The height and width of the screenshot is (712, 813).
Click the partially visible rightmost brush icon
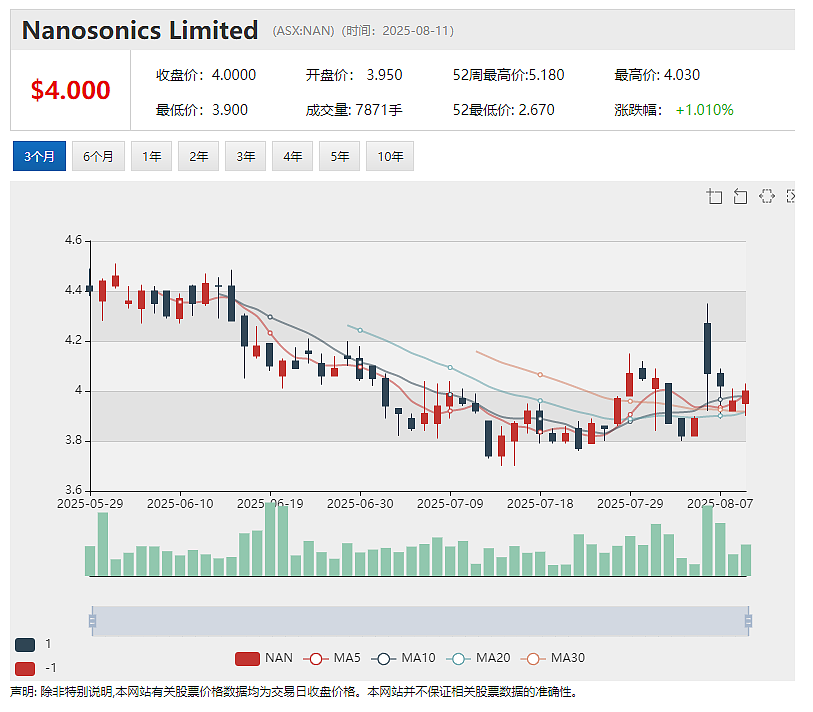[x=790, y=196]
